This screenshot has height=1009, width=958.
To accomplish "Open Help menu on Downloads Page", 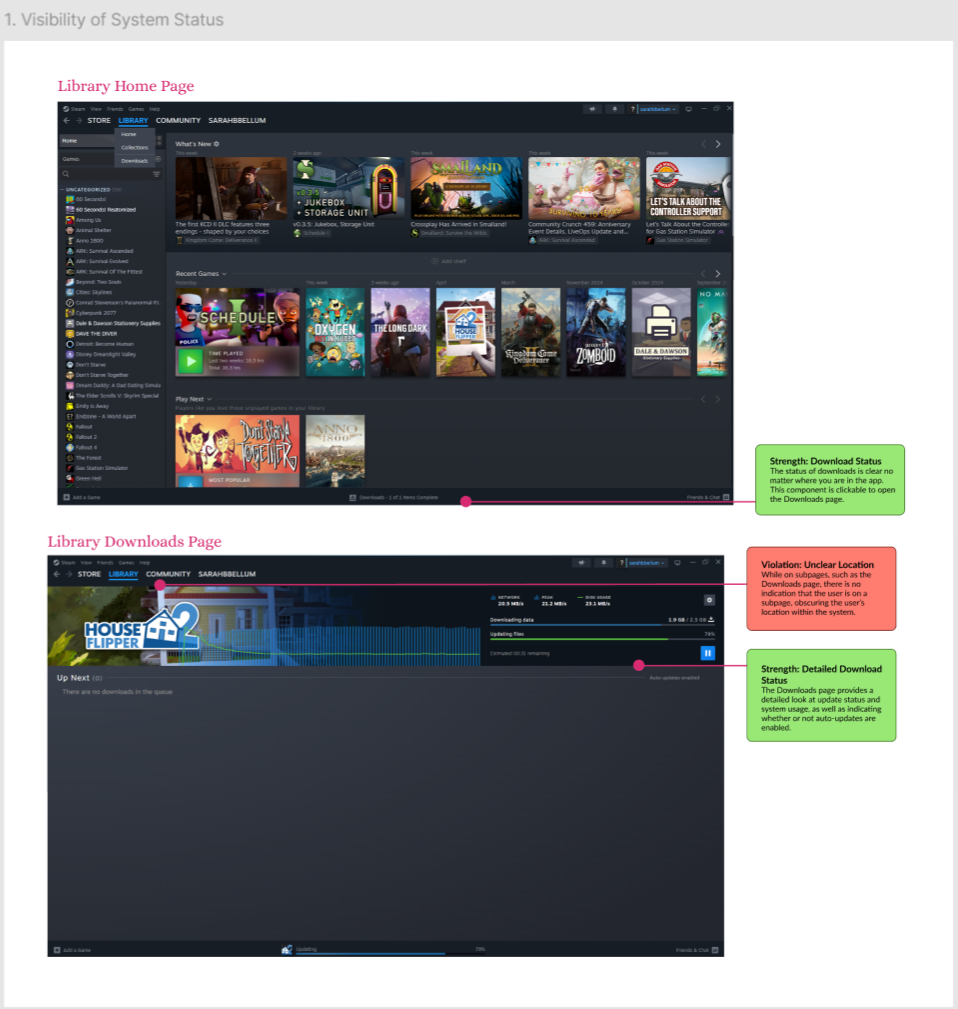I will [145, 563].
